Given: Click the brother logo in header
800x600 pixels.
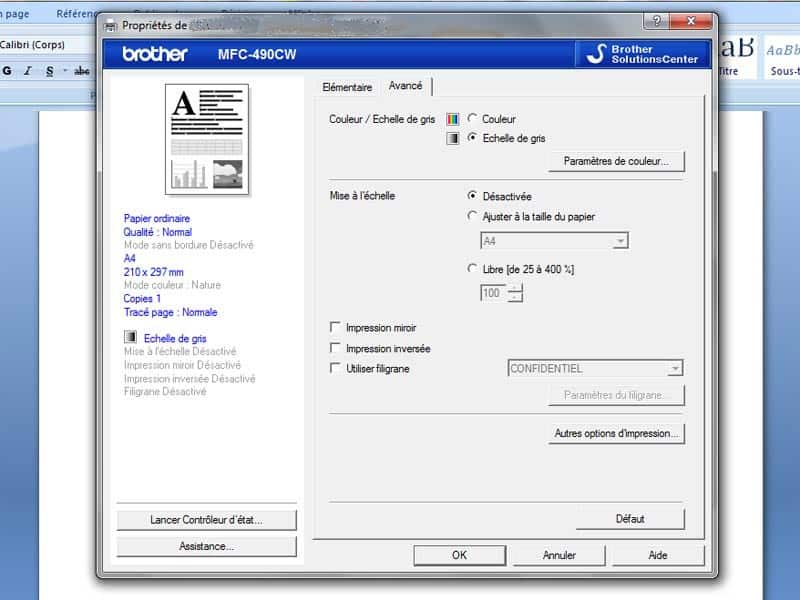Looking at the screenshot, I should (155, 54).
